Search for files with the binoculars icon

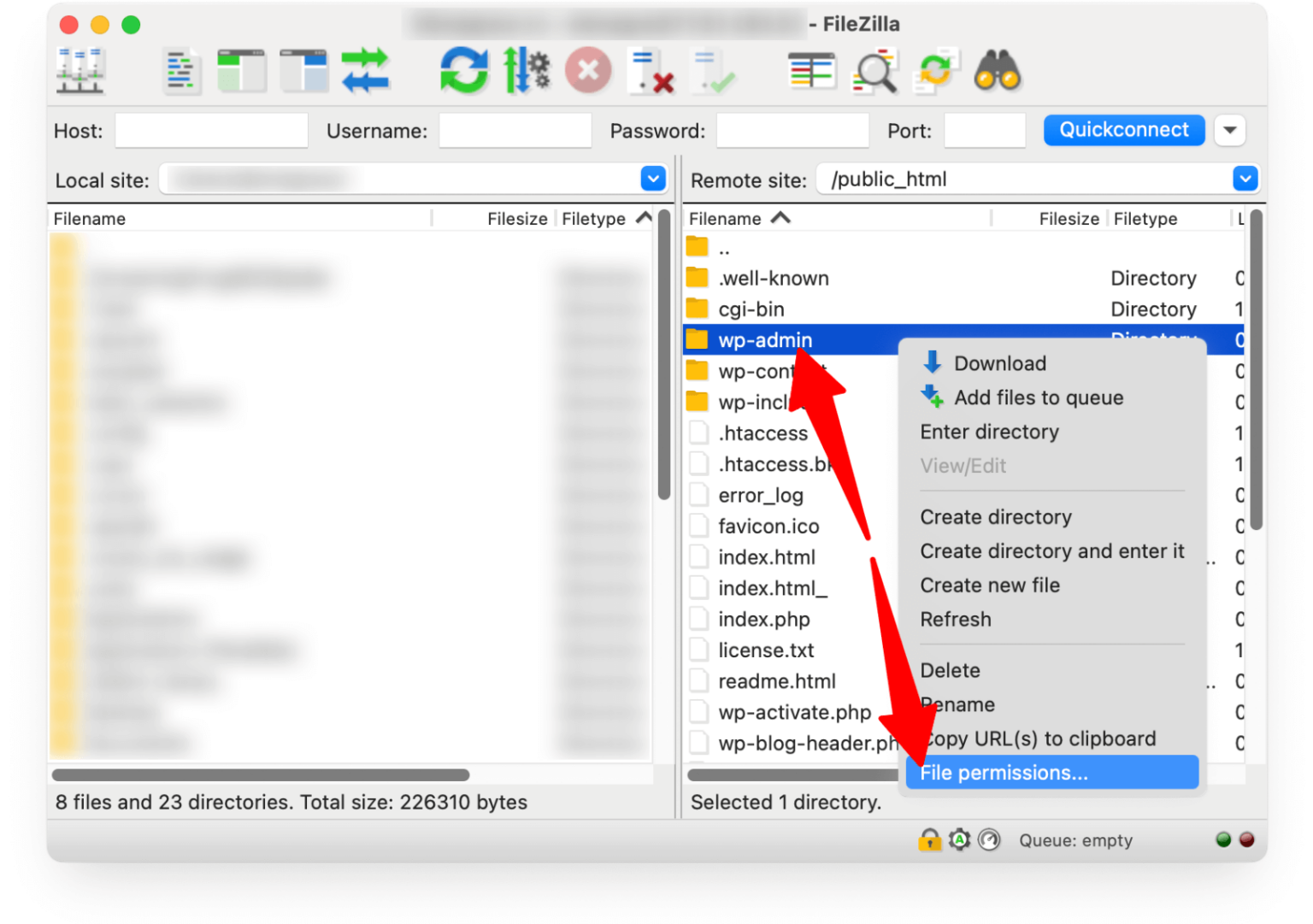pos(998,71)
